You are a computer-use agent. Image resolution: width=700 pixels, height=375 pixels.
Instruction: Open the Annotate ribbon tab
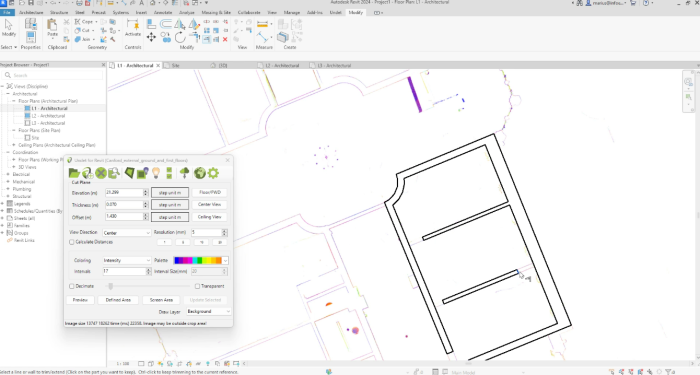coord(163,12)
